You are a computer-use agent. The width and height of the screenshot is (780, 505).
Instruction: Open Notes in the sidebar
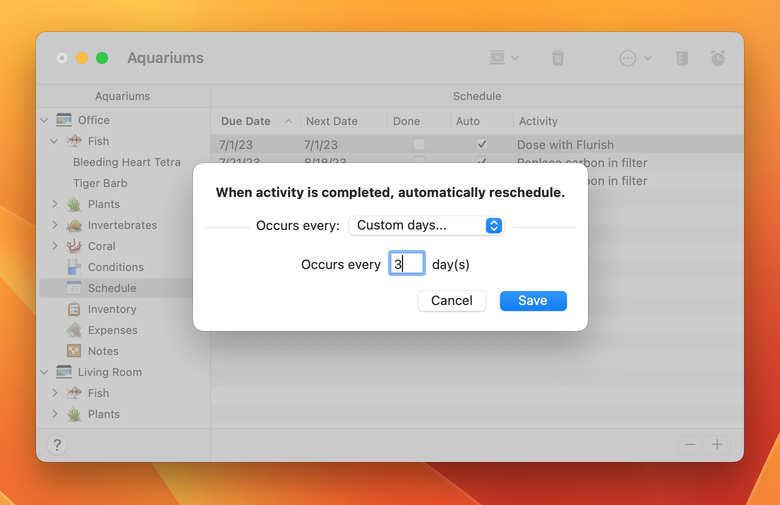point(102,351)
